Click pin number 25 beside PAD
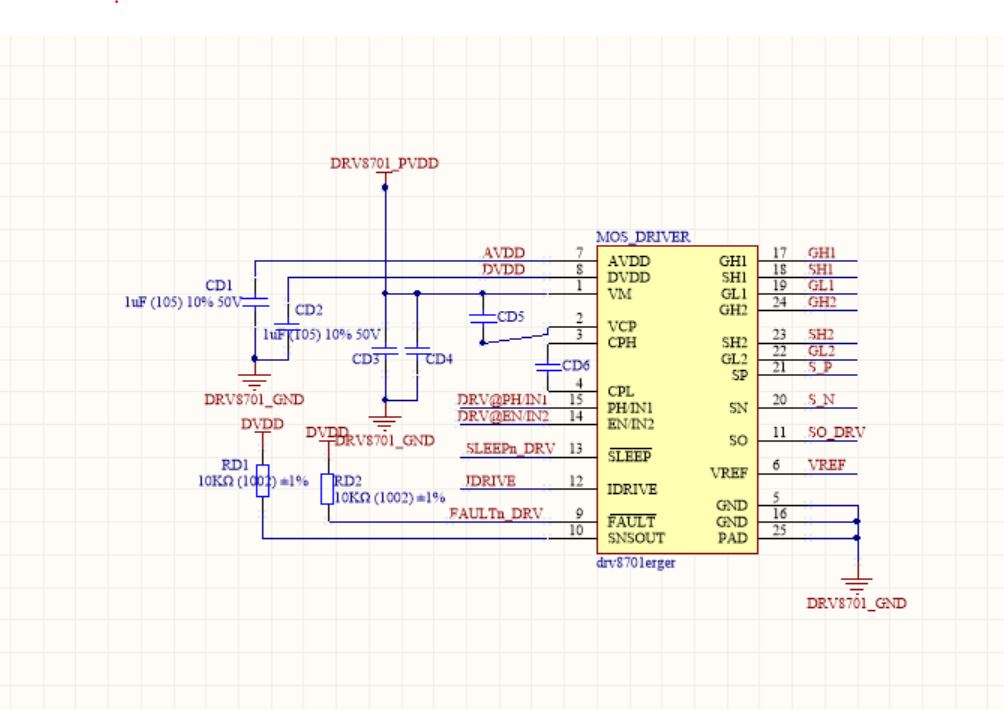 coord(779,529)
